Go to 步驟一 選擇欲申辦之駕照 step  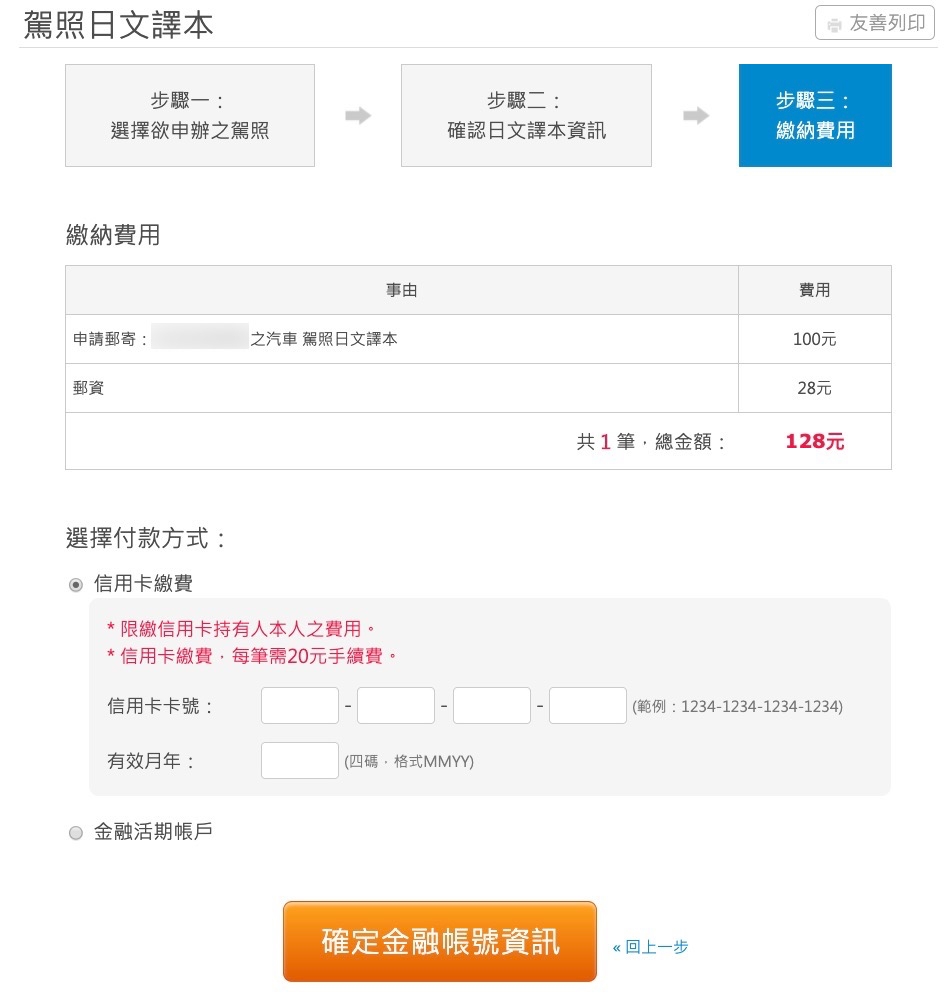point(190,116)
